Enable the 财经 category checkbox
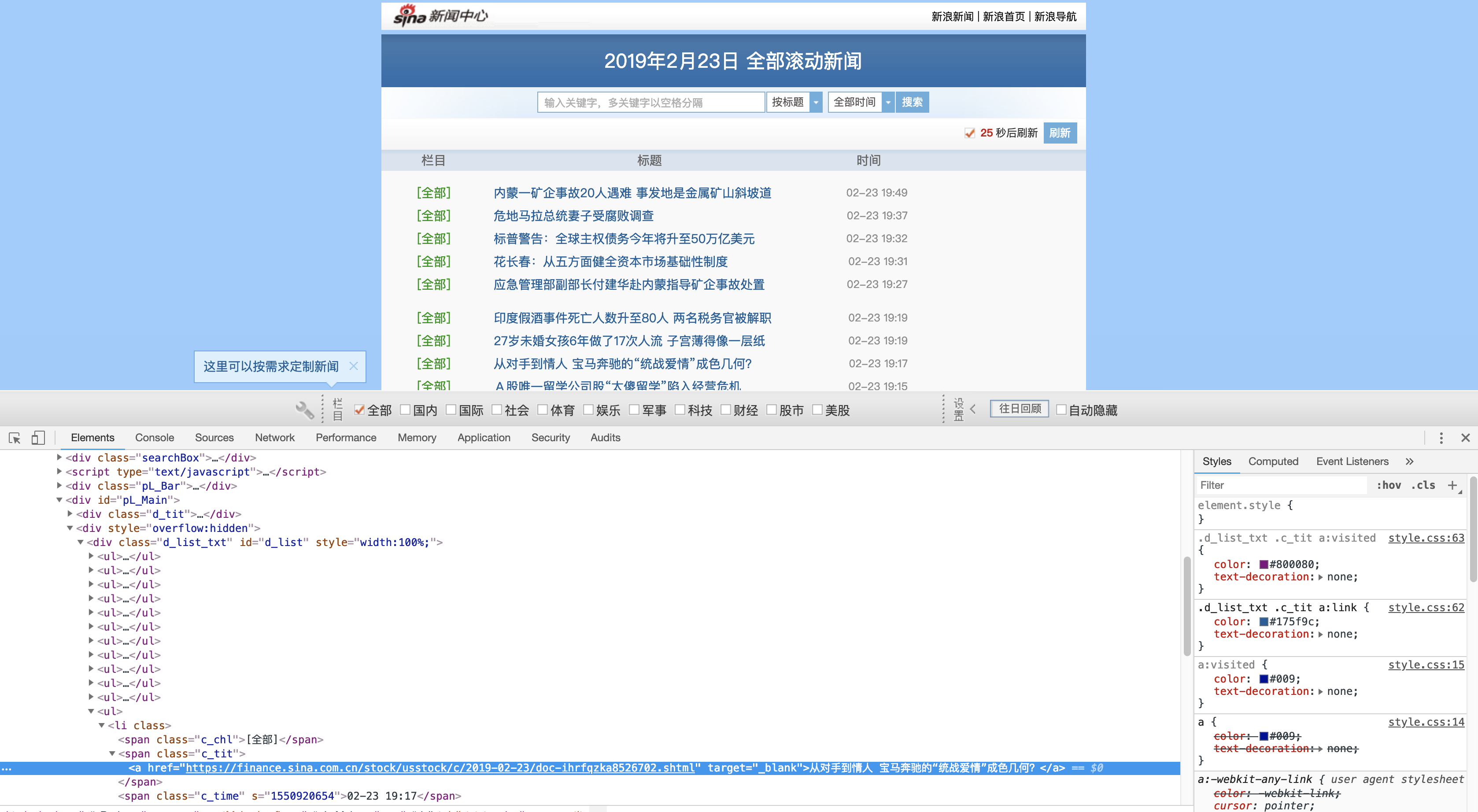Viewport: 1478px width, 812px height. tap(726, 410)
